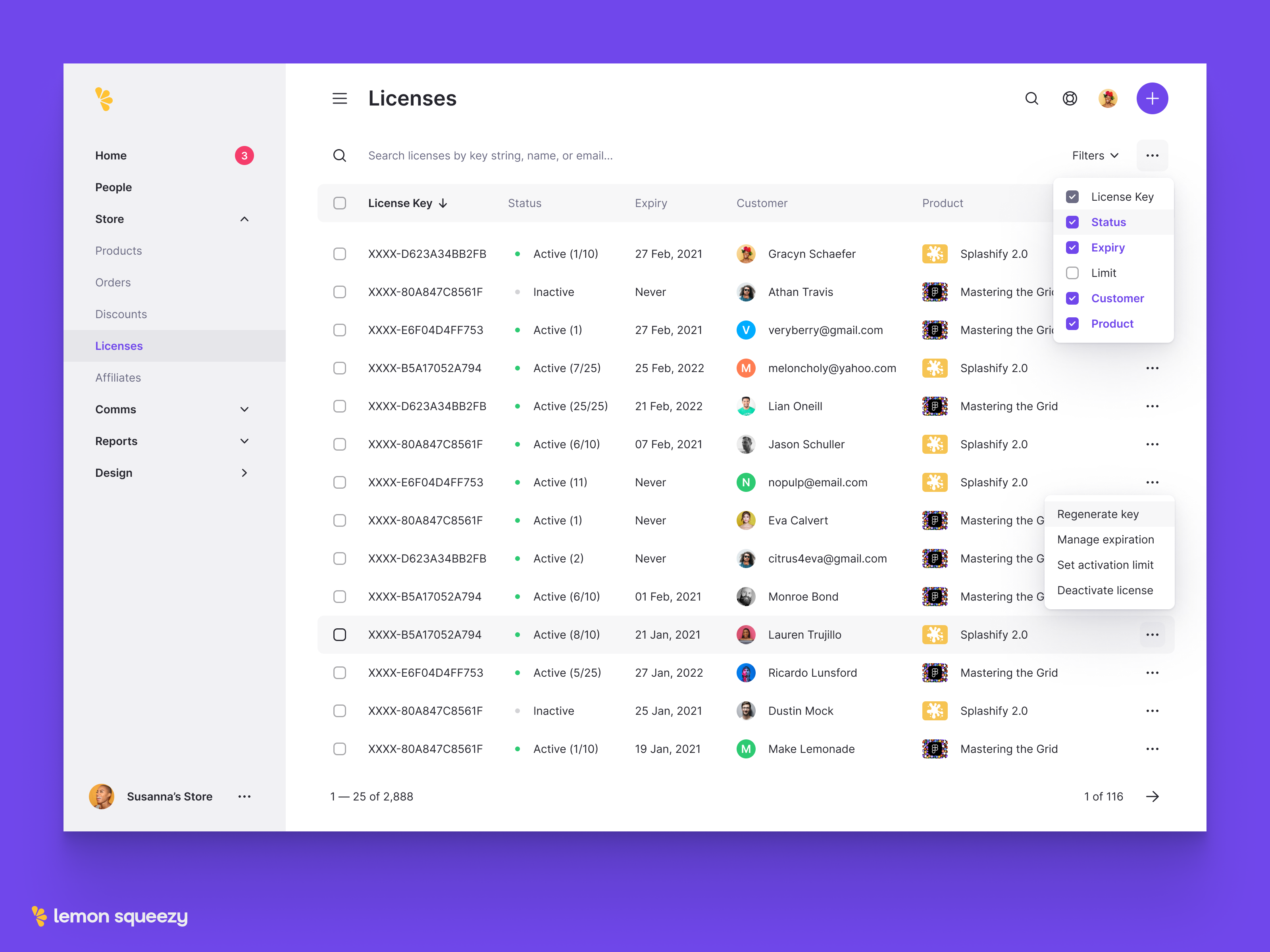Enable the Limit column checkbox
This screenshot has height=952, width=1270.
tap(1072, 273)
